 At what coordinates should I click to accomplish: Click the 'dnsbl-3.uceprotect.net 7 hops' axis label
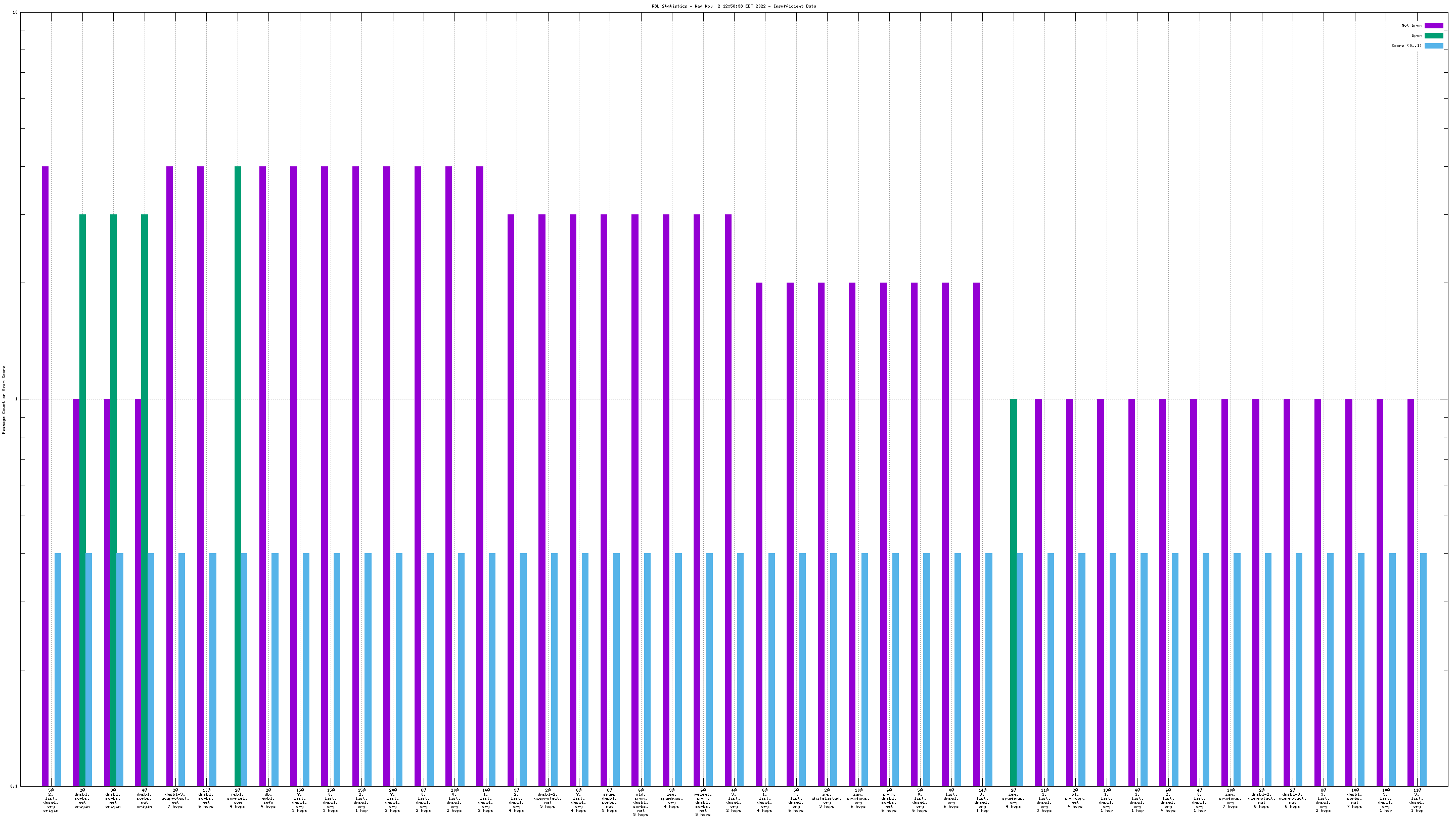175,798
